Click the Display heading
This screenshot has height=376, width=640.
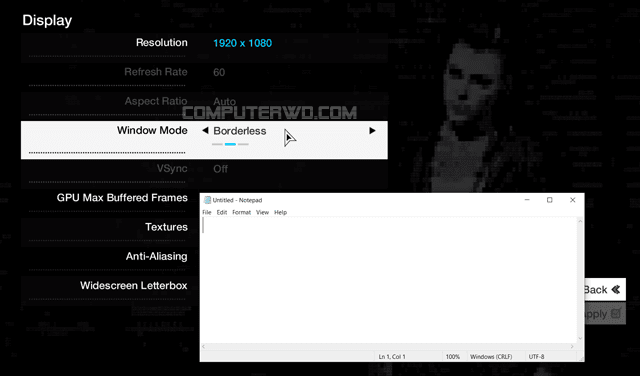[x=47, y=20]
